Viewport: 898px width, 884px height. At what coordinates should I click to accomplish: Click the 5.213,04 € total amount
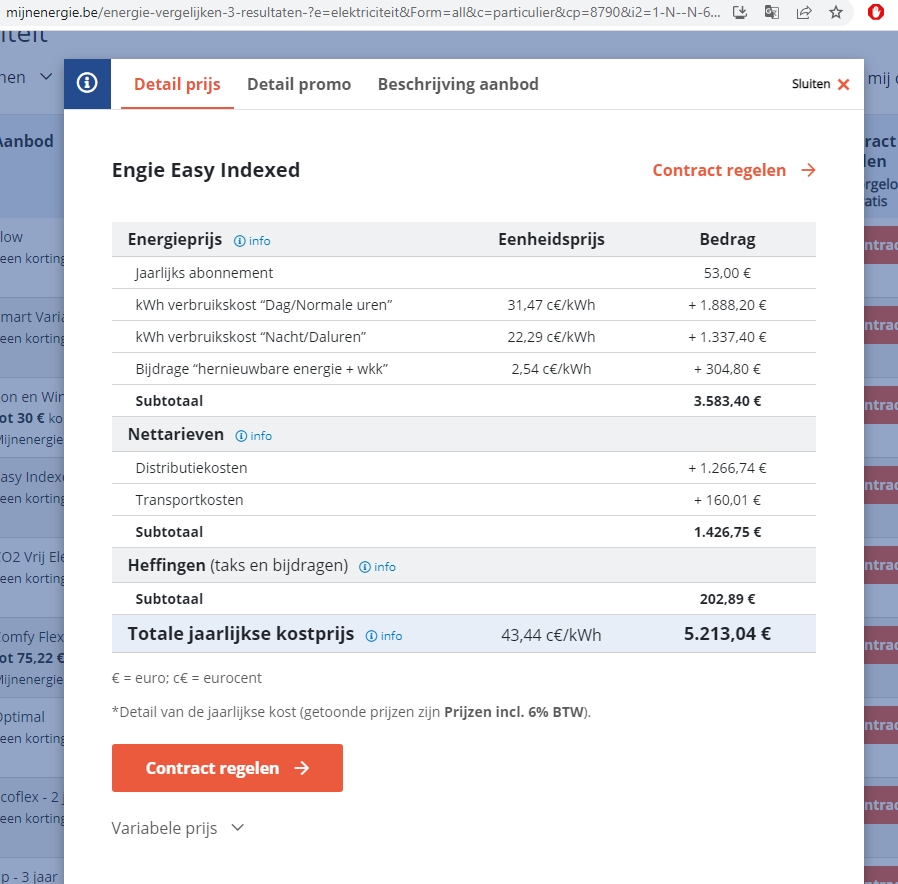(x=727, y=634)
